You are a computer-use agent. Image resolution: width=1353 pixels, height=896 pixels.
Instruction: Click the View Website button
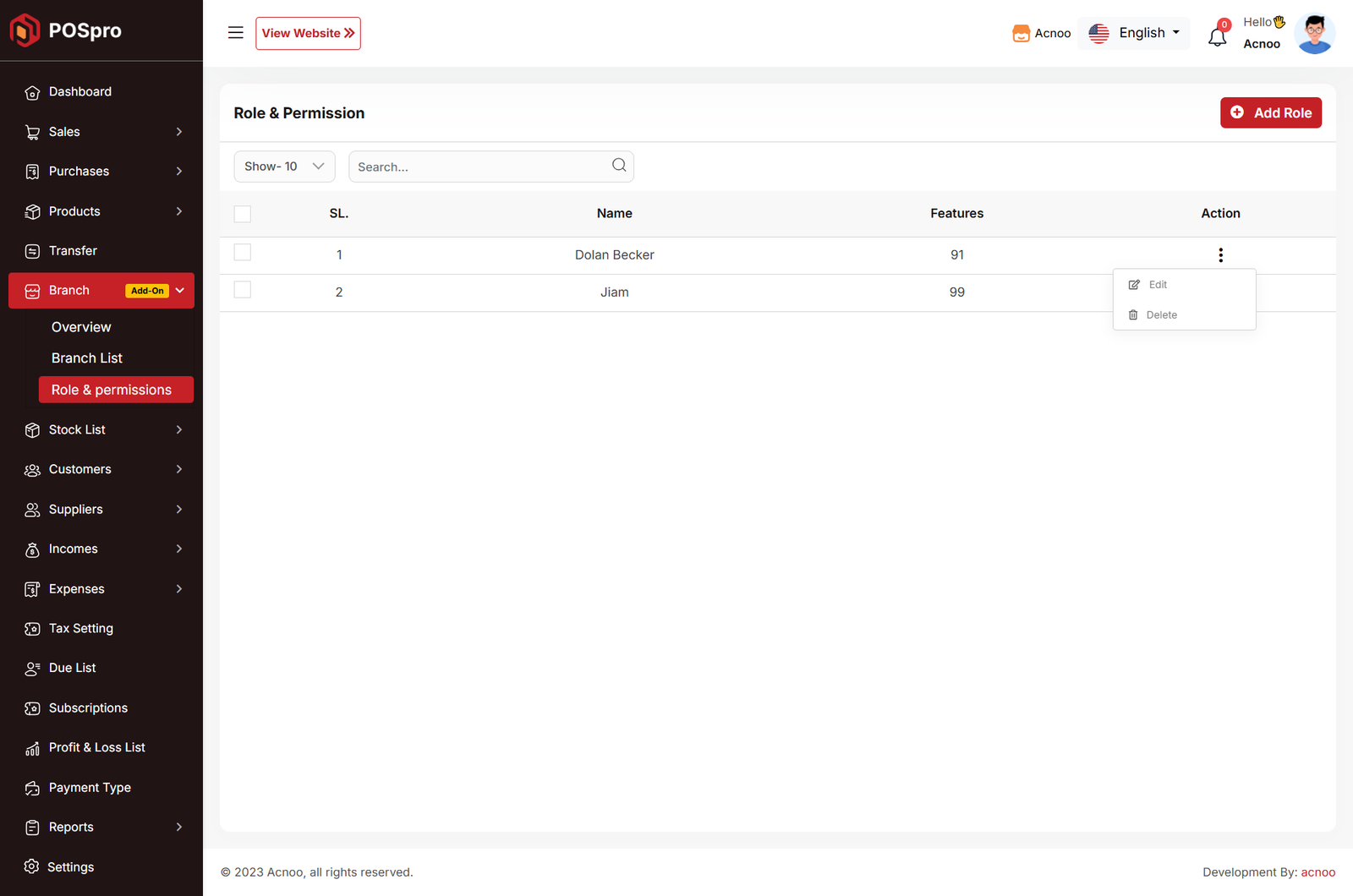(x=308, y=34)
